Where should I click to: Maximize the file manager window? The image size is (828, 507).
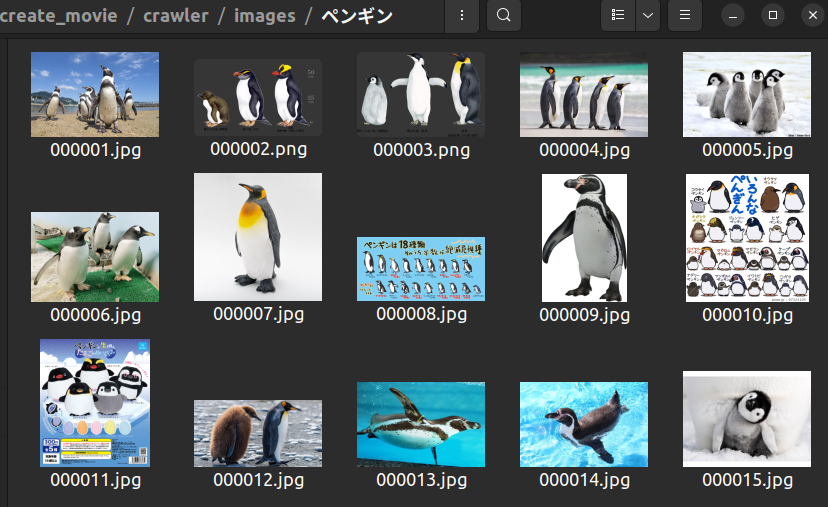click(773, 15)
